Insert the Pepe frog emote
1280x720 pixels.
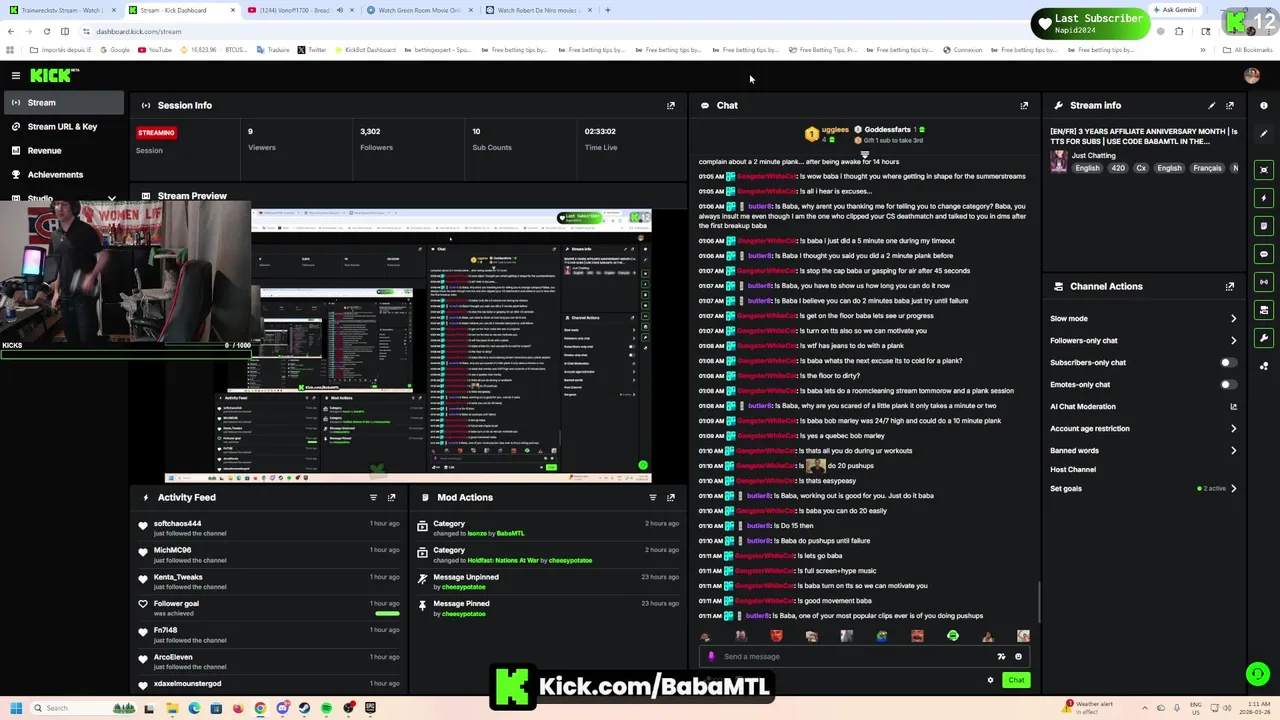882,636
